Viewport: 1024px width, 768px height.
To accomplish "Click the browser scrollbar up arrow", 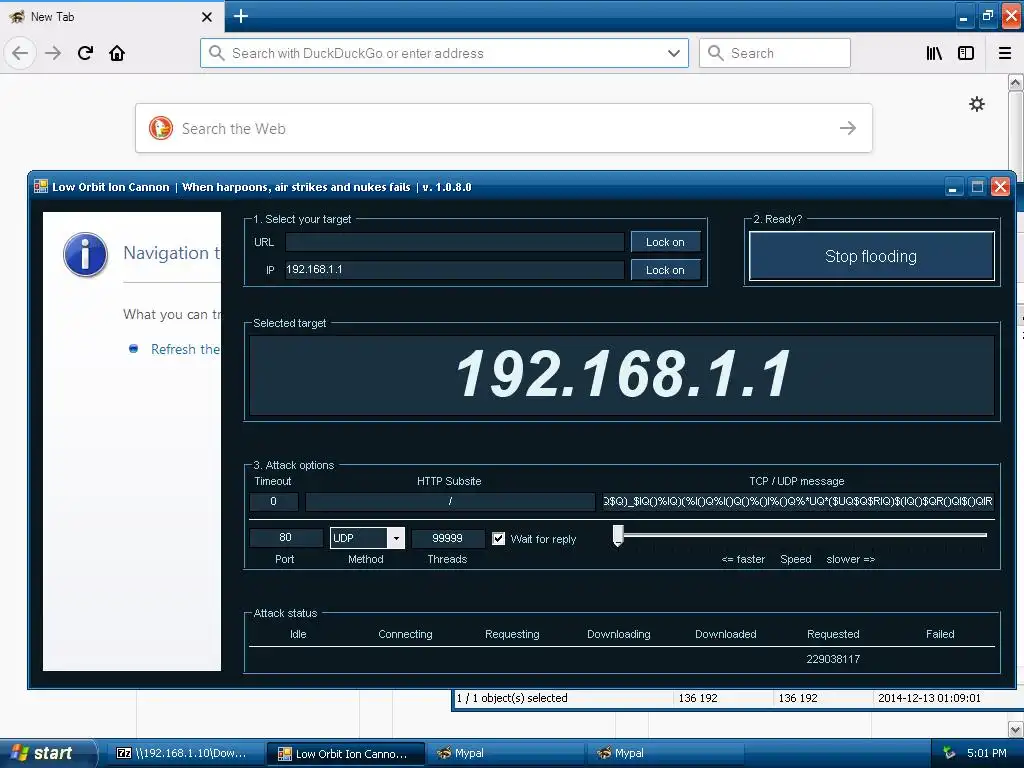I will [x=1016, y=83].
